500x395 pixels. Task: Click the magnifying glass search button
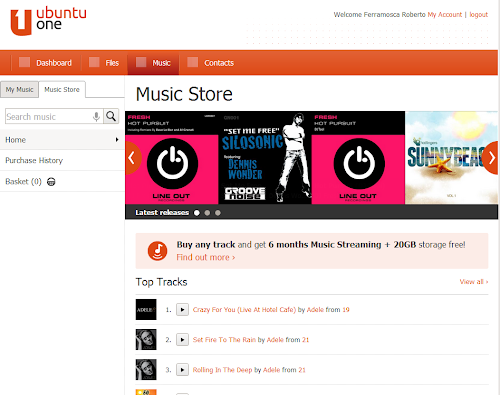coord(111,116)
